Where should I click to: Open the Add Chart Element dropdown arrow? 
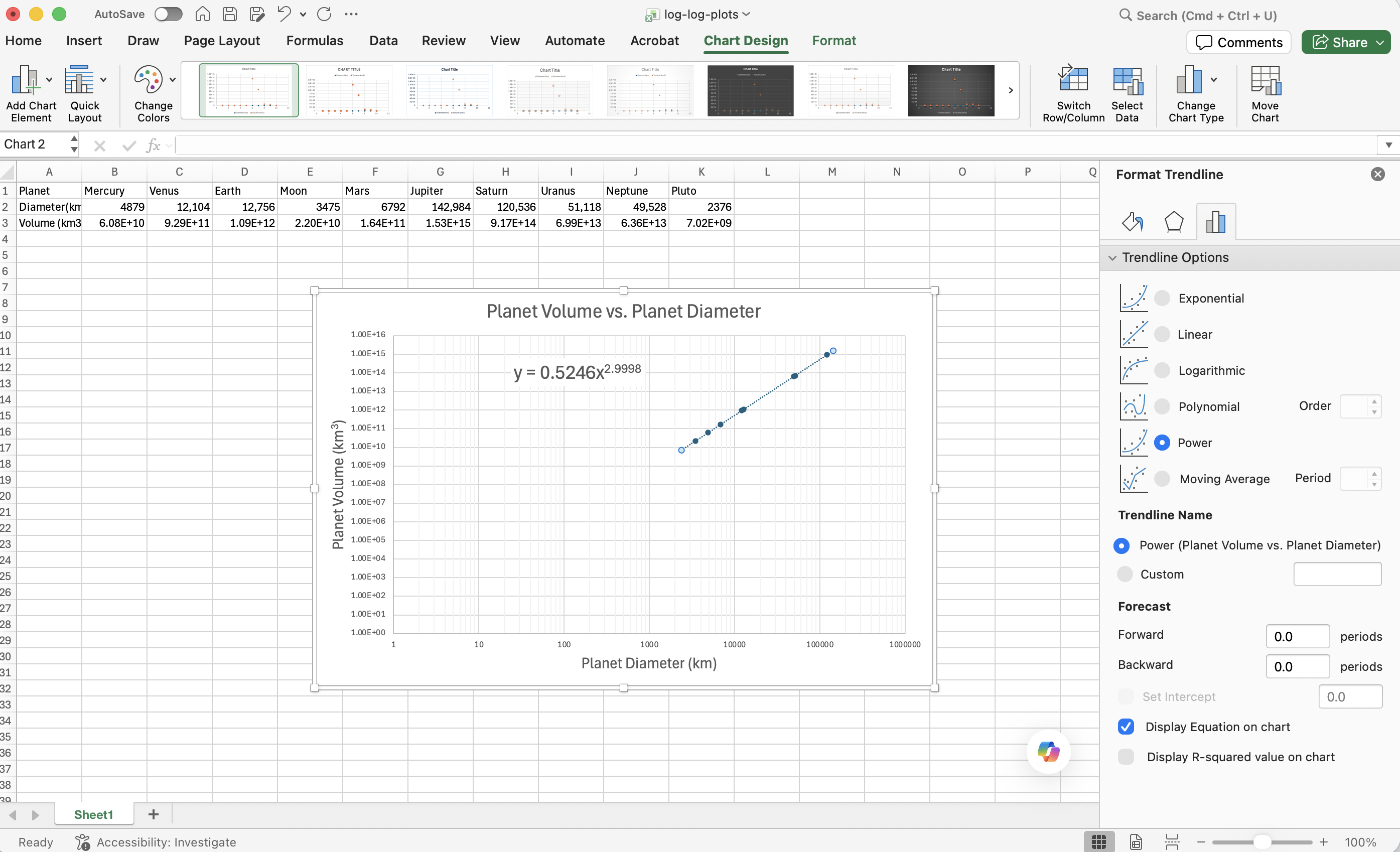click(50, 79)
